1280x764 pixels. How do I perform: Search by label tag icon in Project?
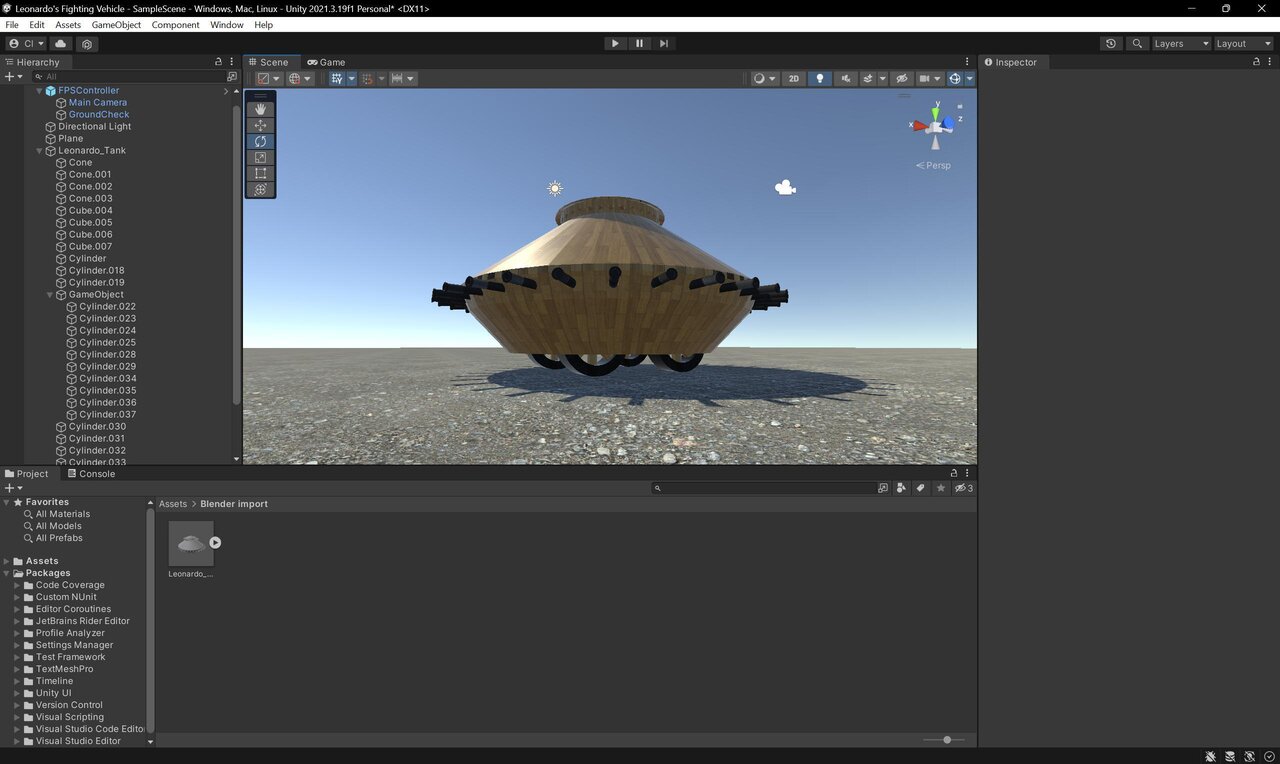coord(921,488)
